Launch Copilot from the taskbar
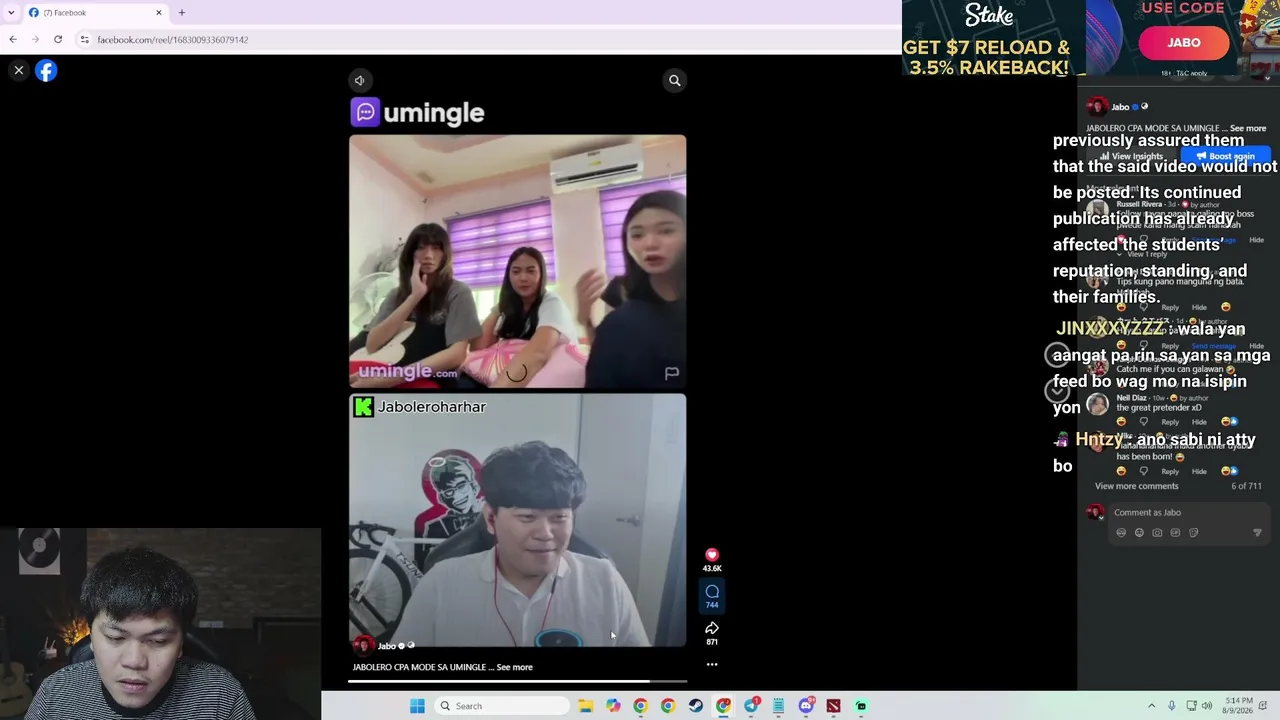This screenshot has height=720, width=1280. [x=613, y=706]
